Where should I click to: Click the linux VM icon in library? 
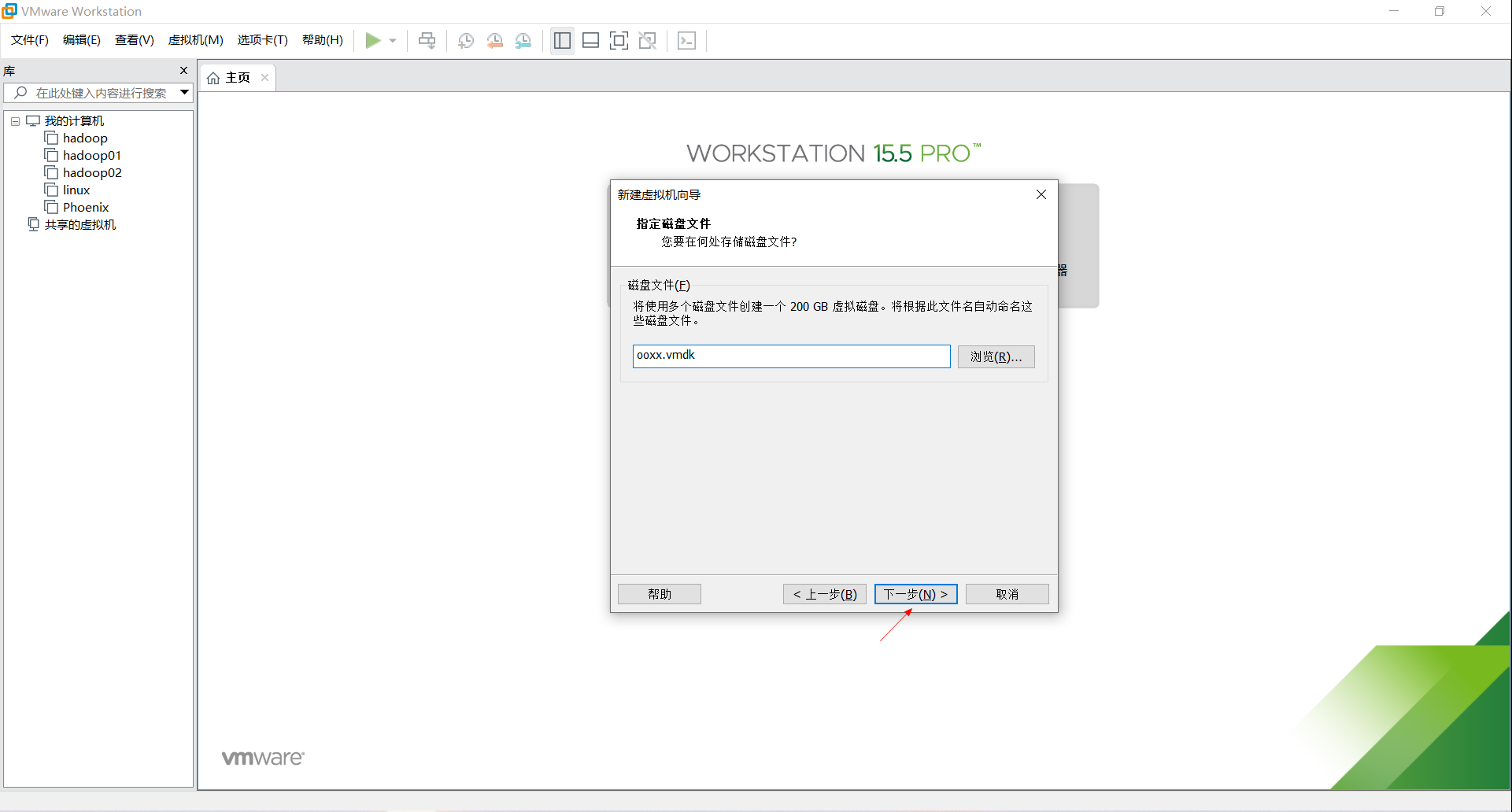[x=51, y=190]
